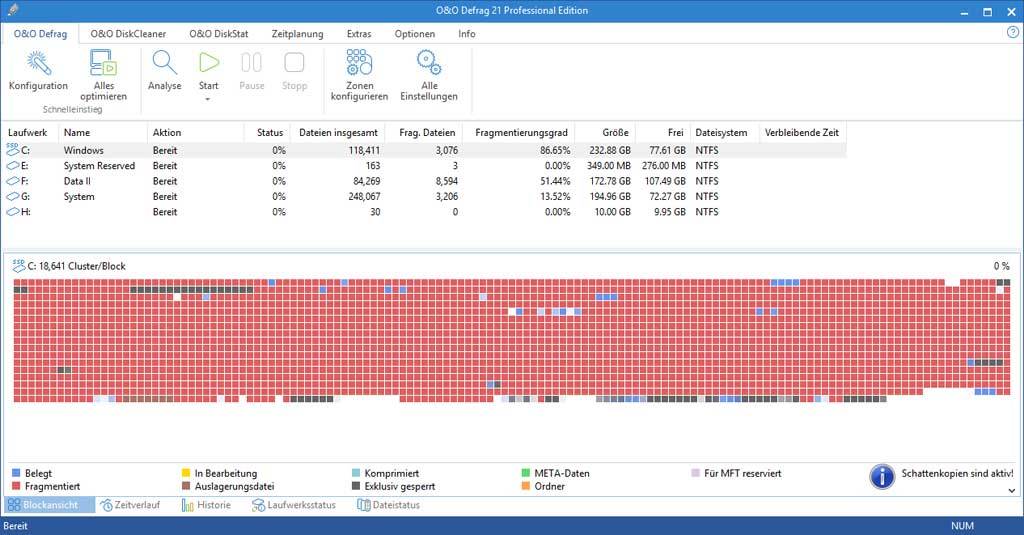Select the F: drive icon
Viewport: 1024px width, 535px height.
coord(13,181)
